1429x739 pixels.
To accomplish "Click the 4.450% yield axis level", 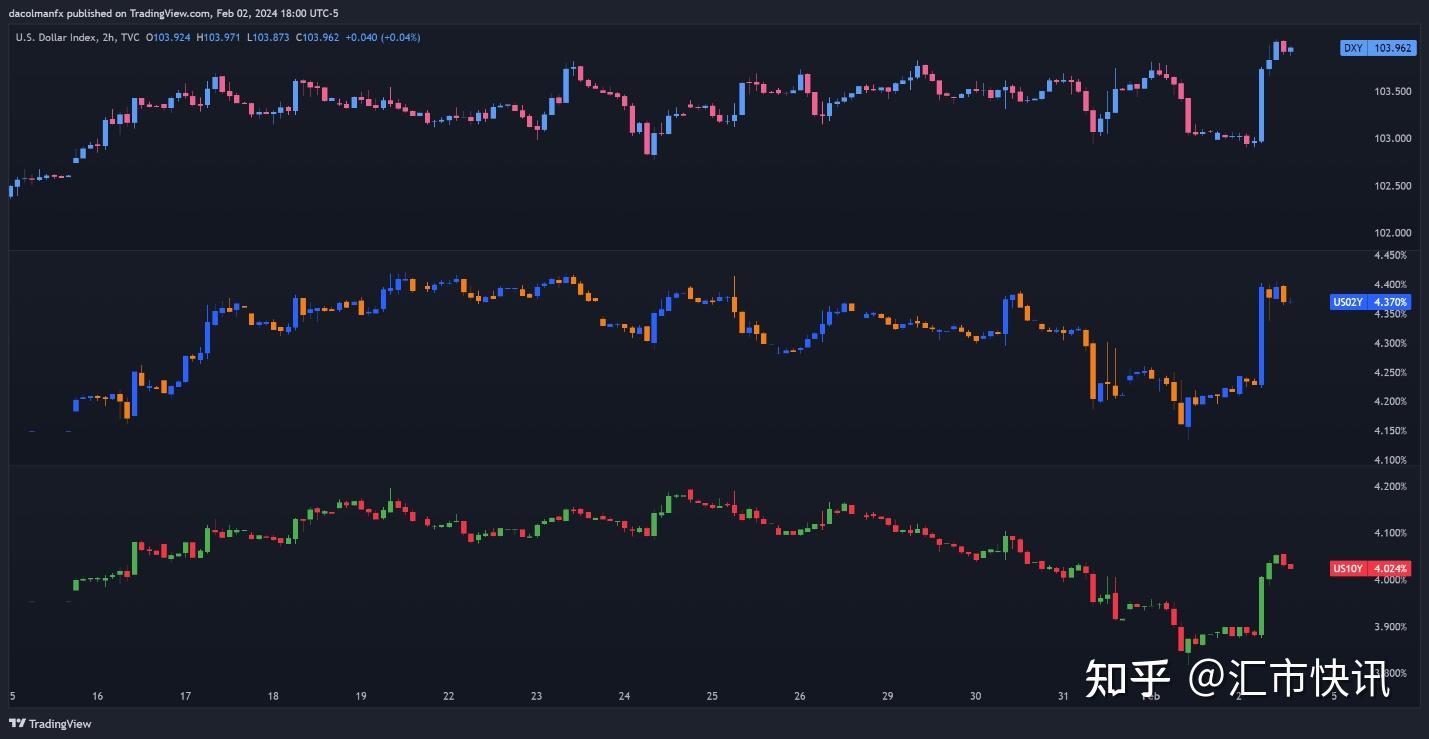I will pyautogui.click(x=1390, y=256).
